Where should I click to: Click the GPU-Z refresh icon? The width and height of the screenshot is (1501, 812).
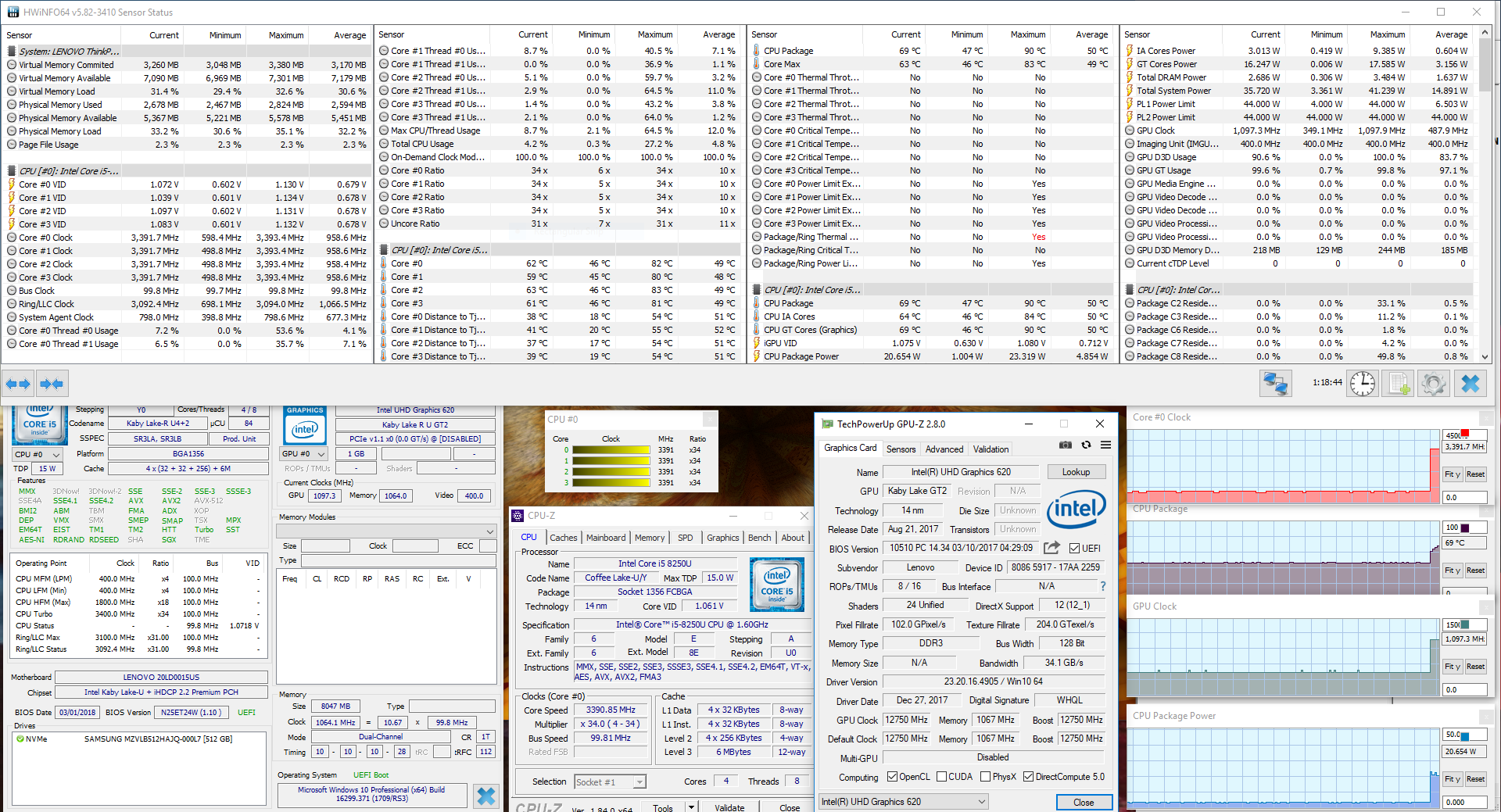click(1086, 445)
